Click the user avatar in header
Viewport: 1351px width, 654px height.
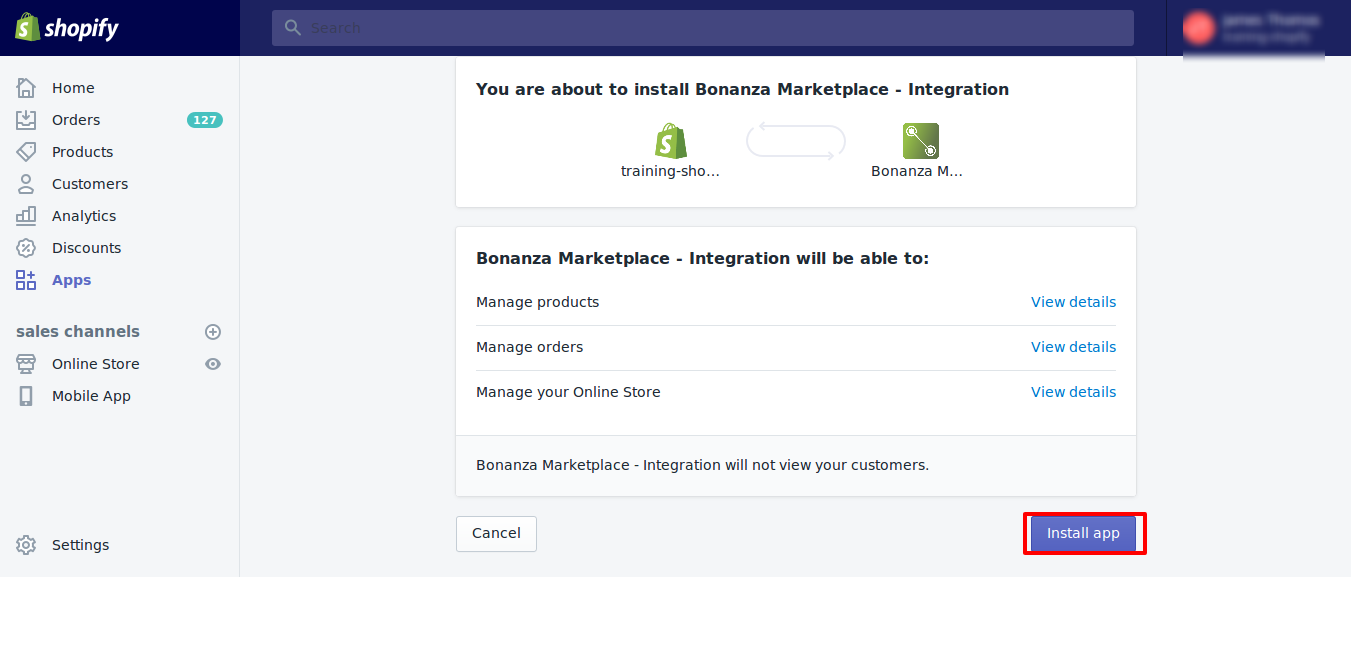(1199, 28)
